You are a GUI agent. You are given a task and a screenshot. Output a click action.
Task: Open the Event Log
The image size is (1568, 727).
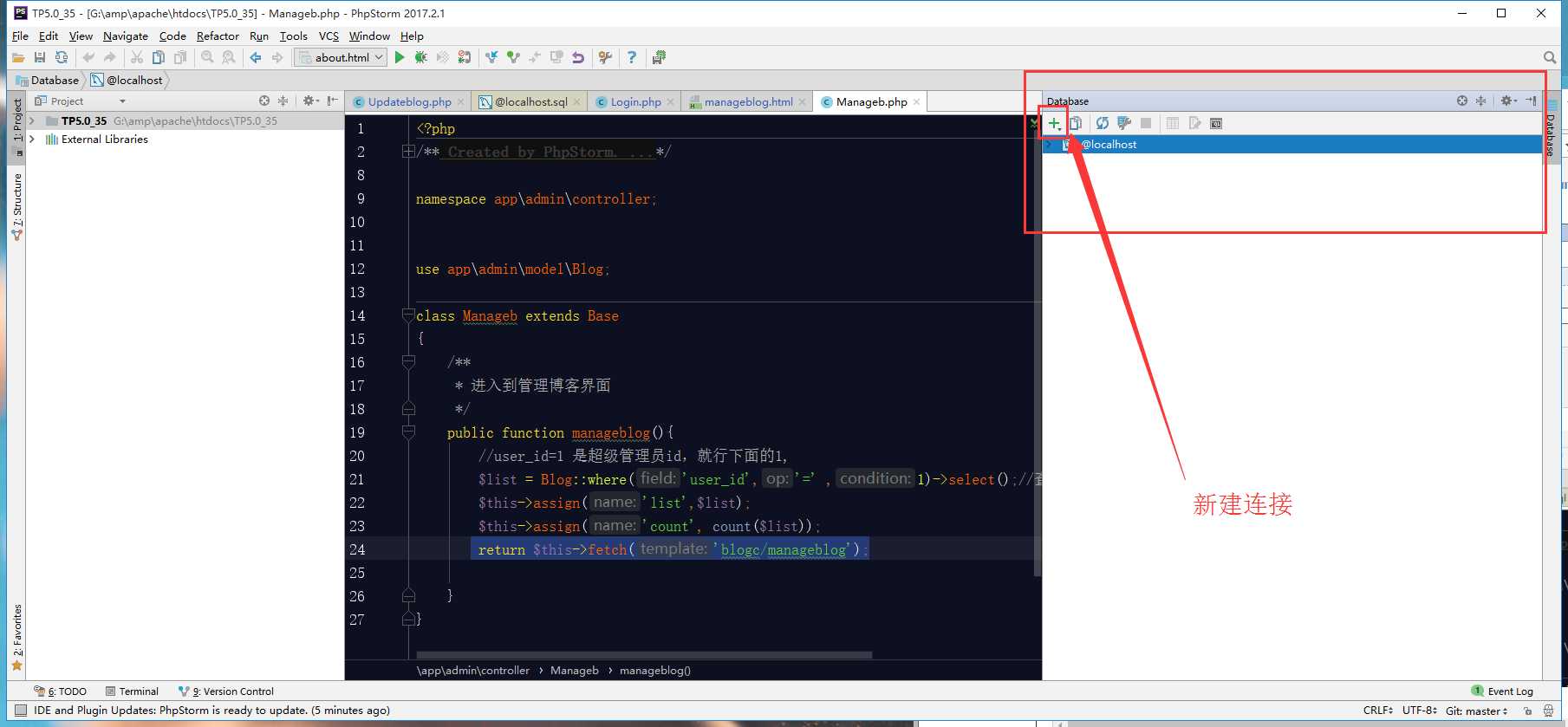[x=1502, y=691]
